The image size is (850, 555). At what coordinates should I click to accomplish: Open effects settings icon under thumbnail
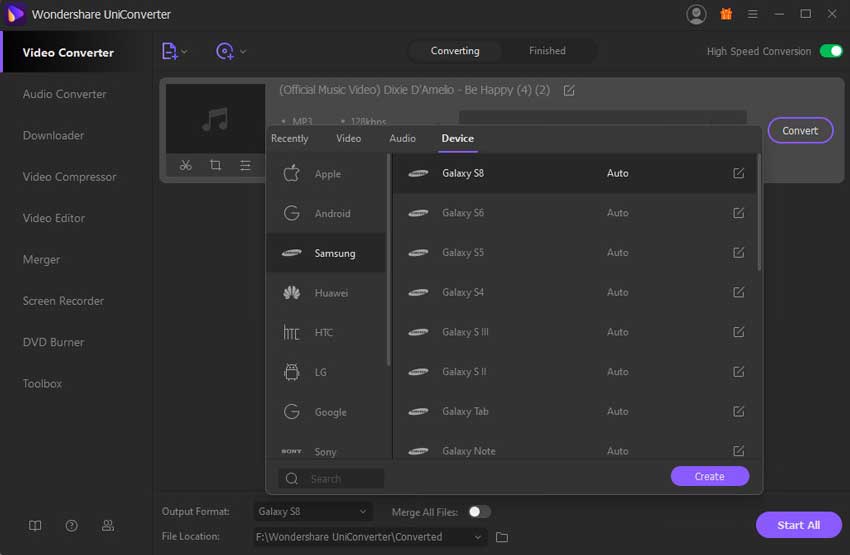245,166
